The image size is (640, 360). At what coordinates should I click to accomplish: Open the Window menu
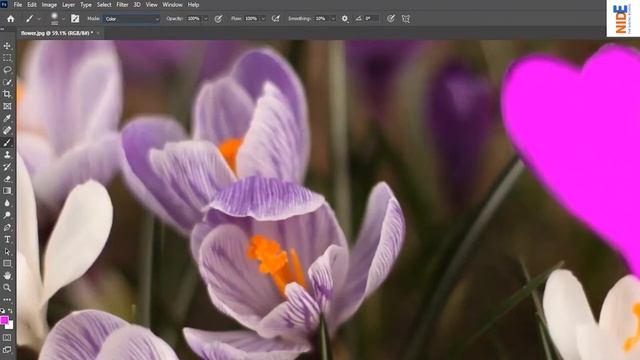click(173, 5)
